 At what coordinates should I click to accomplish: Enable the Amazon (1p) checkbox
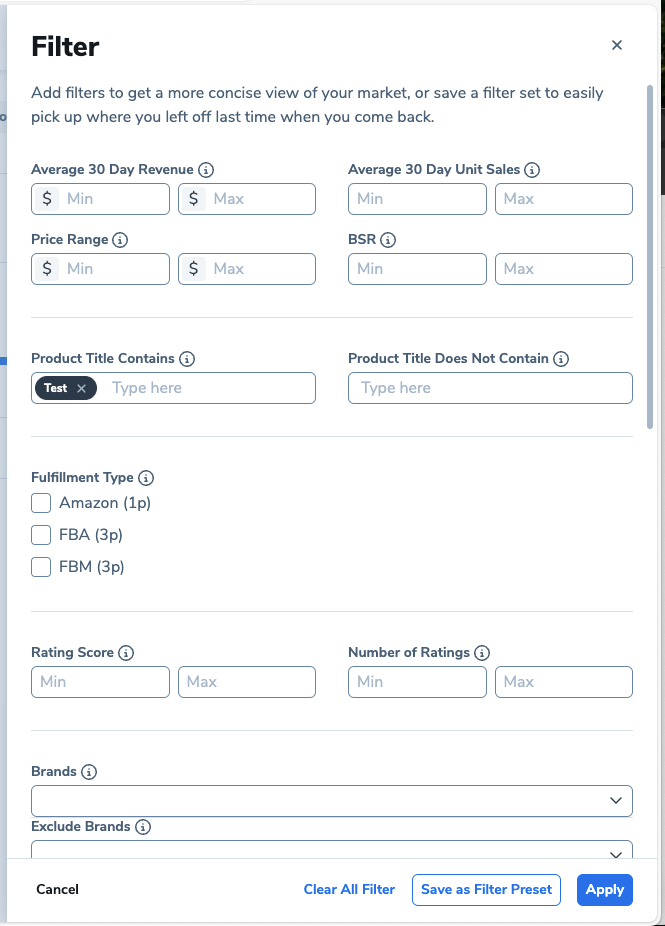pyautogui.click(x=41, y=503)
